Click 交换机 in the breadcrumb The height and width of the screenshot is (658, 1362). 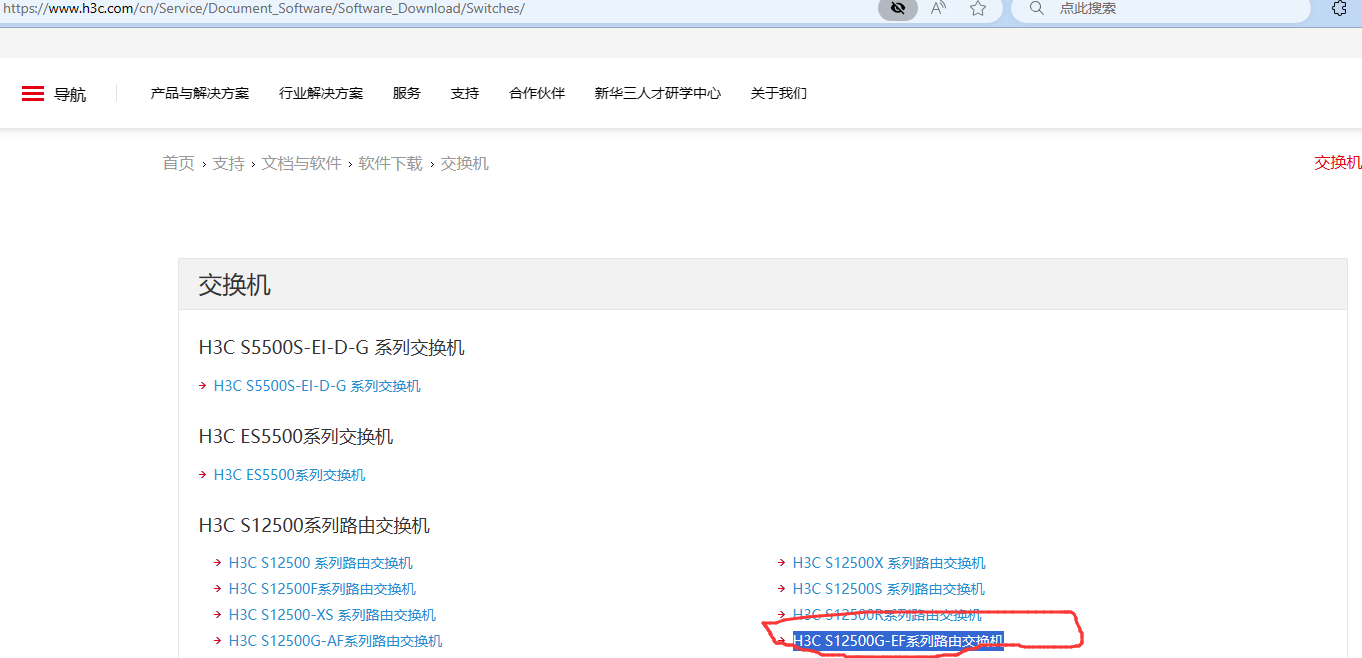pyautogui.click(x=465, y=163)
